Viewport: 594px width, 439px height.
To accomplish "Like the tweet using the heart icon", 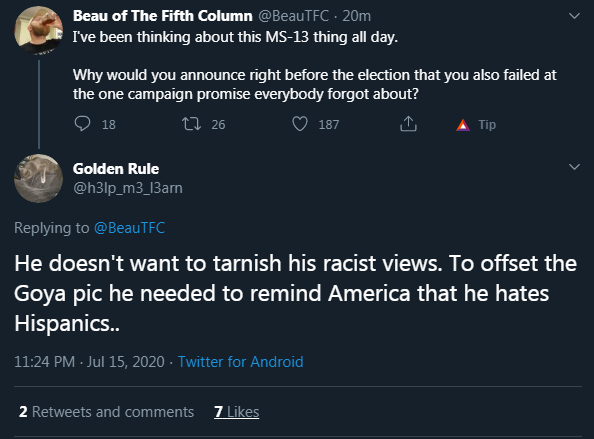I will tap(300, 124).
